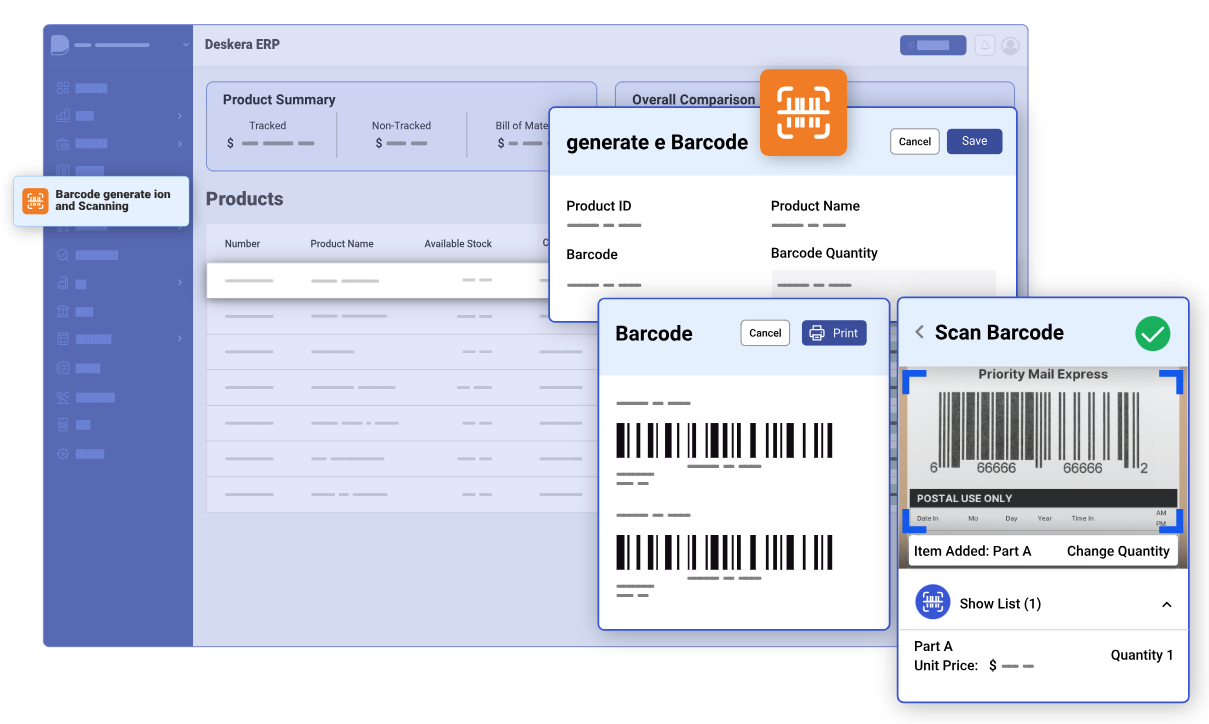Image resolution: width=1209 pixels, height=724 pixels.
Task: Click the POSTAL USE ONLY text
Action: [x=965, y=498]
